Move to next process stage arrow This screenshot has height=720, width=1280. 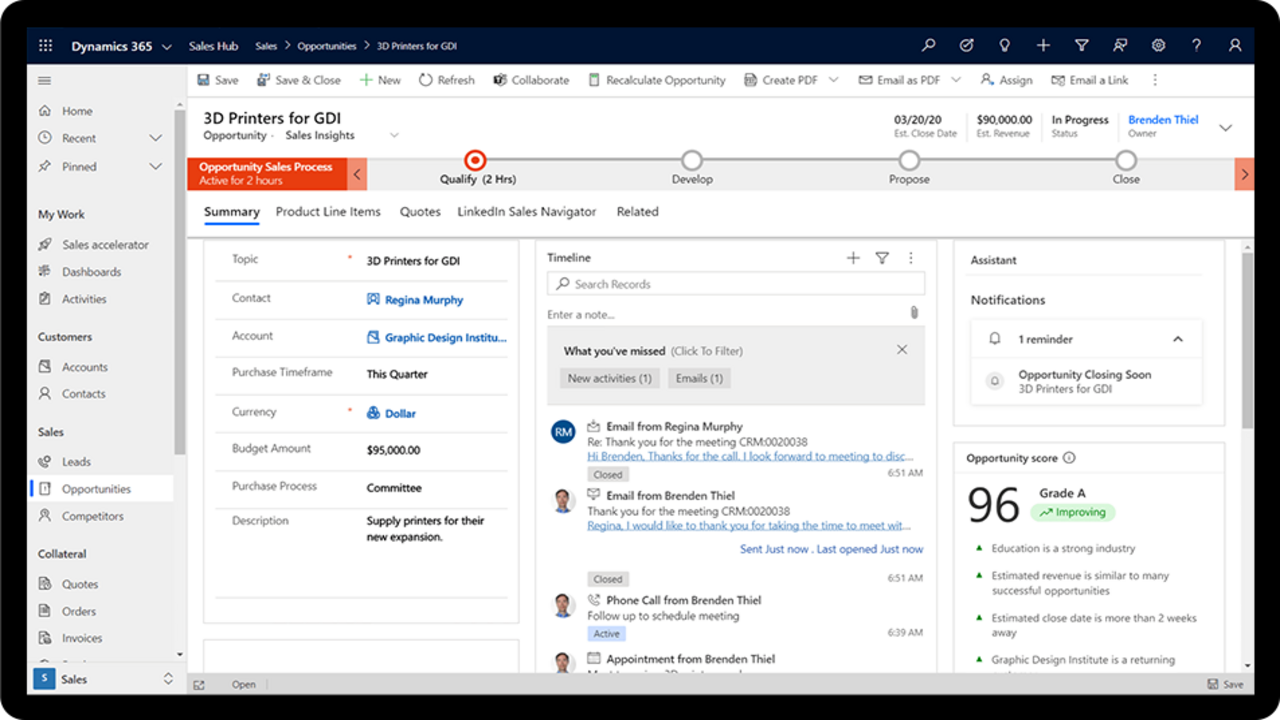[1244, 175]
